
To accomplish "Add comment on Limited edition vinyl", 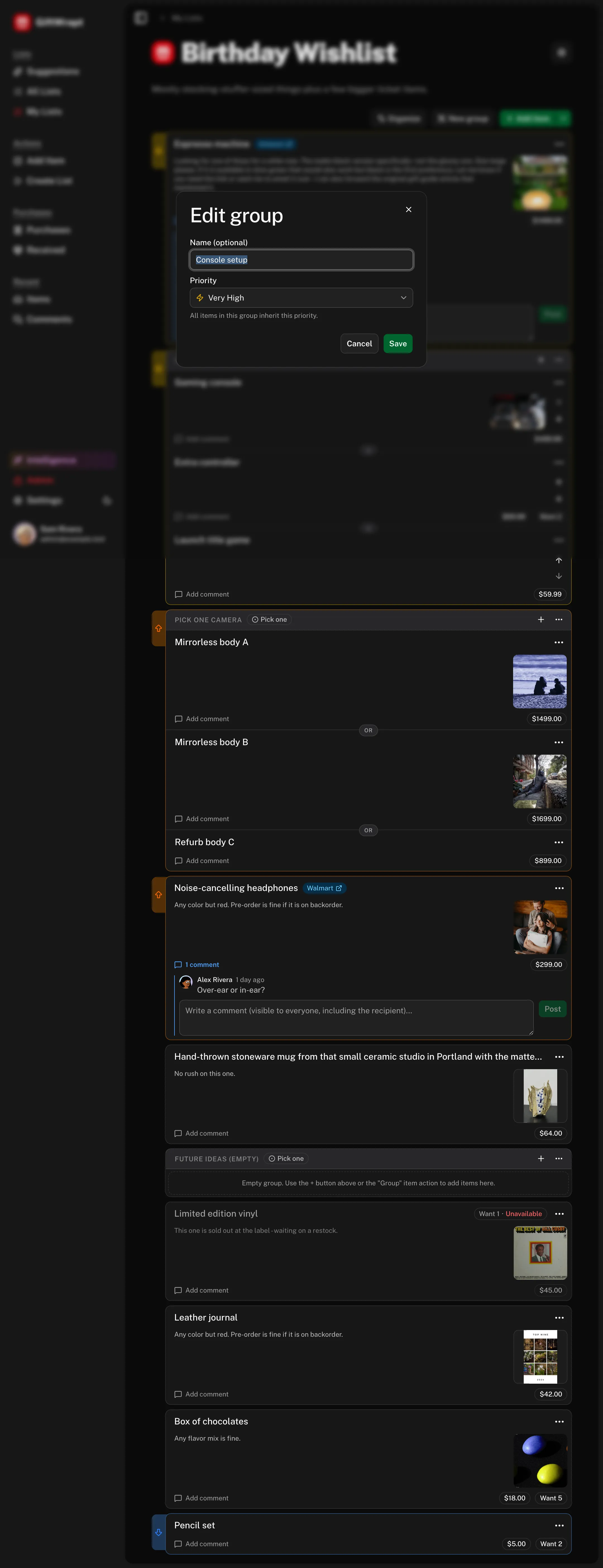I will coord(201,1290).
